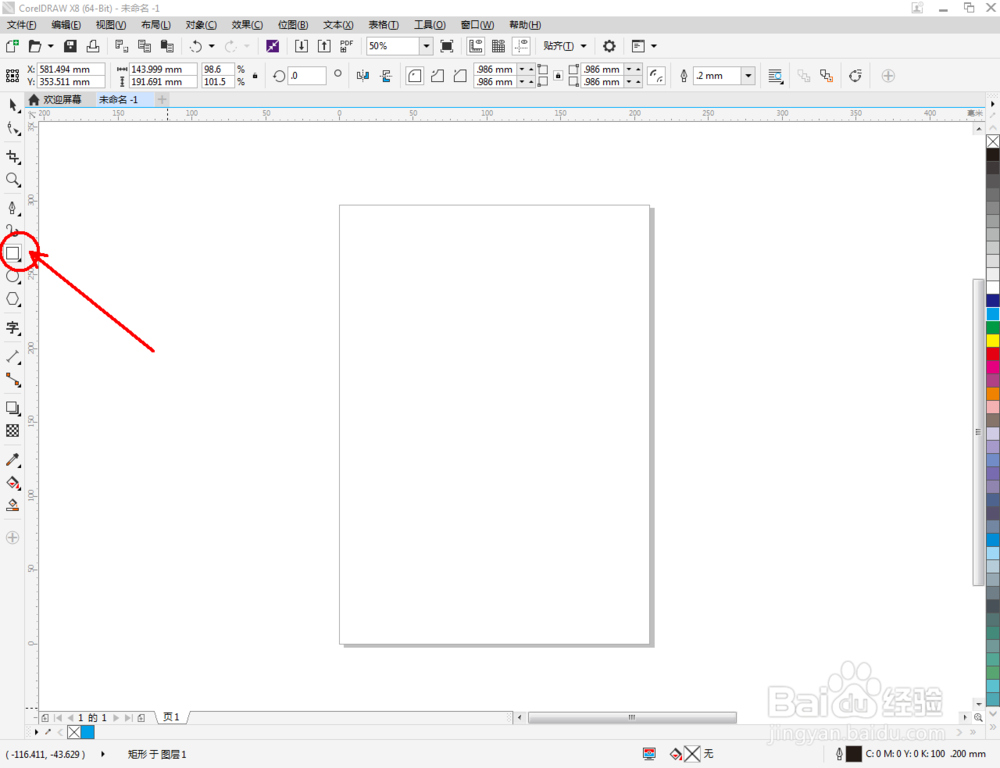Image resolution: width=1000 pixels, height=768 pixels.
Task: Select the Parallel dimension tool
Action: 12,357
